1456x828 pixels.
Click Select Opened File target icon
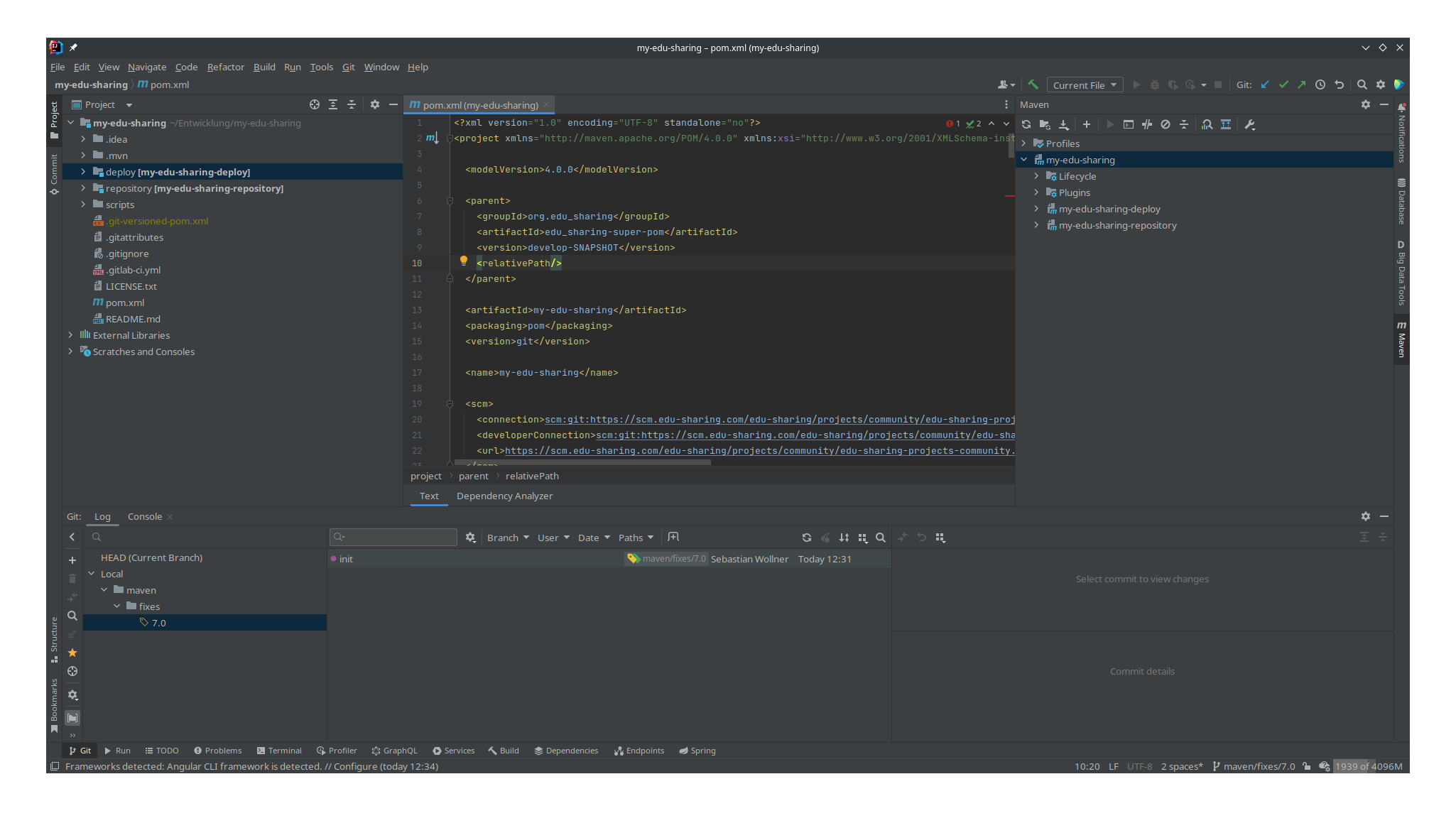coord(314,104)
